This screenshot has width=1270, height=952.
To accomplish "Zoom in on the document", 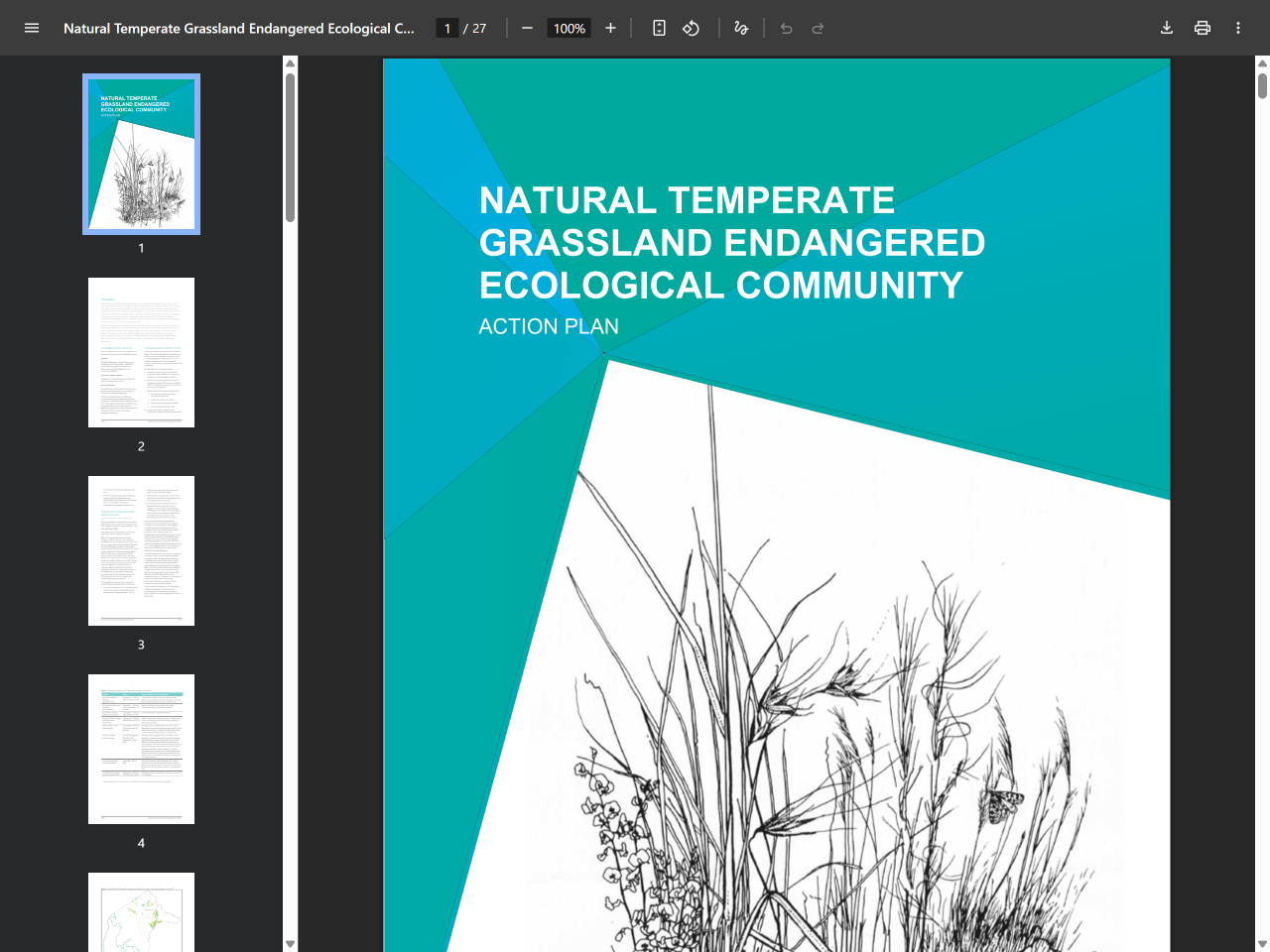I will tap(610, 28).
